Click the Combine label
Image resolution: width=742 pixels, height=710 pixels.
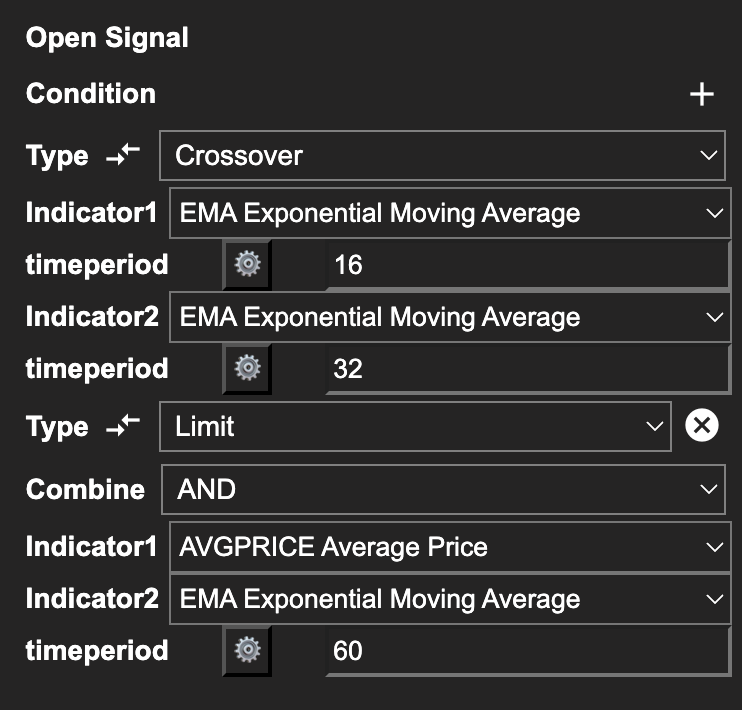(85, 489)
